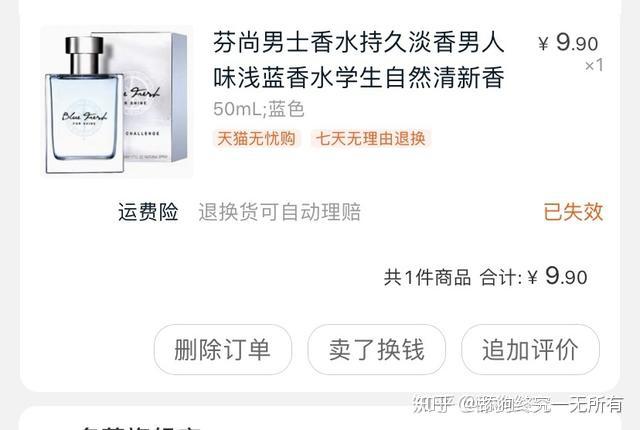Click the 合计 ¥9.90 total amount
The height and width of the screenshot is (430, 640).
click(x=533, y=277)
